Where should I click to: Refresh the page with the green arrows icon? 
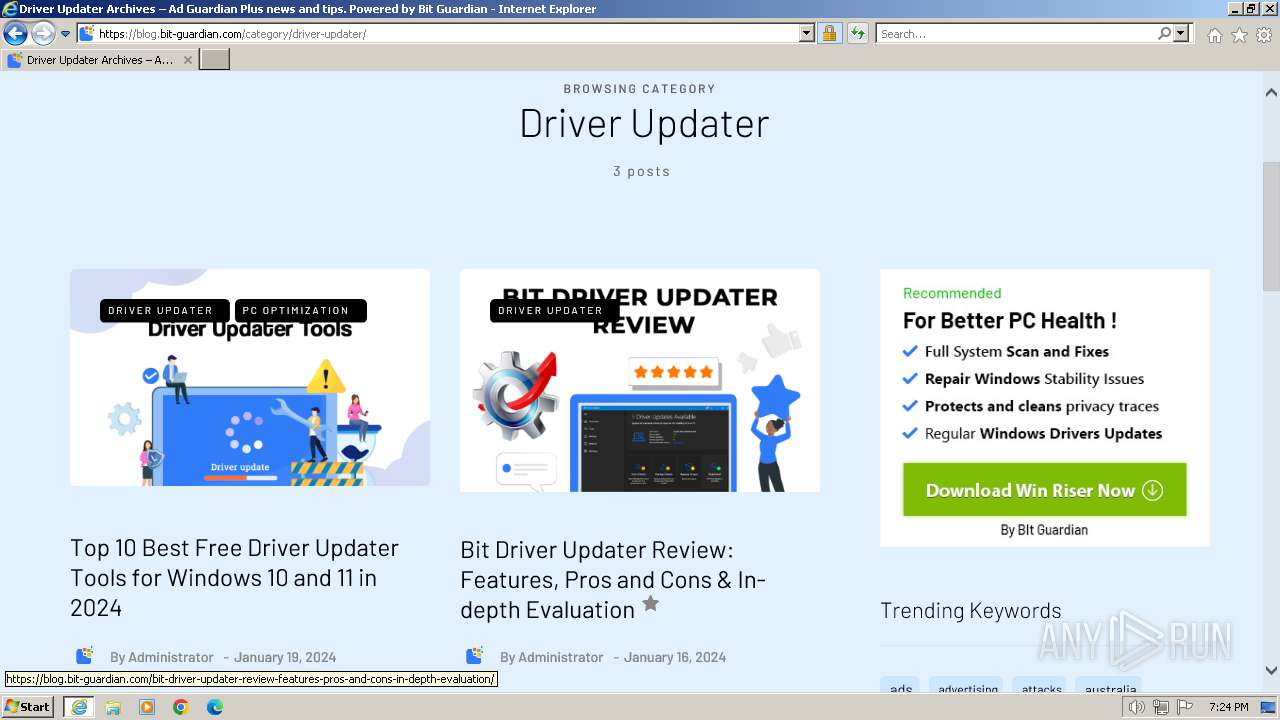click(857, 34)
